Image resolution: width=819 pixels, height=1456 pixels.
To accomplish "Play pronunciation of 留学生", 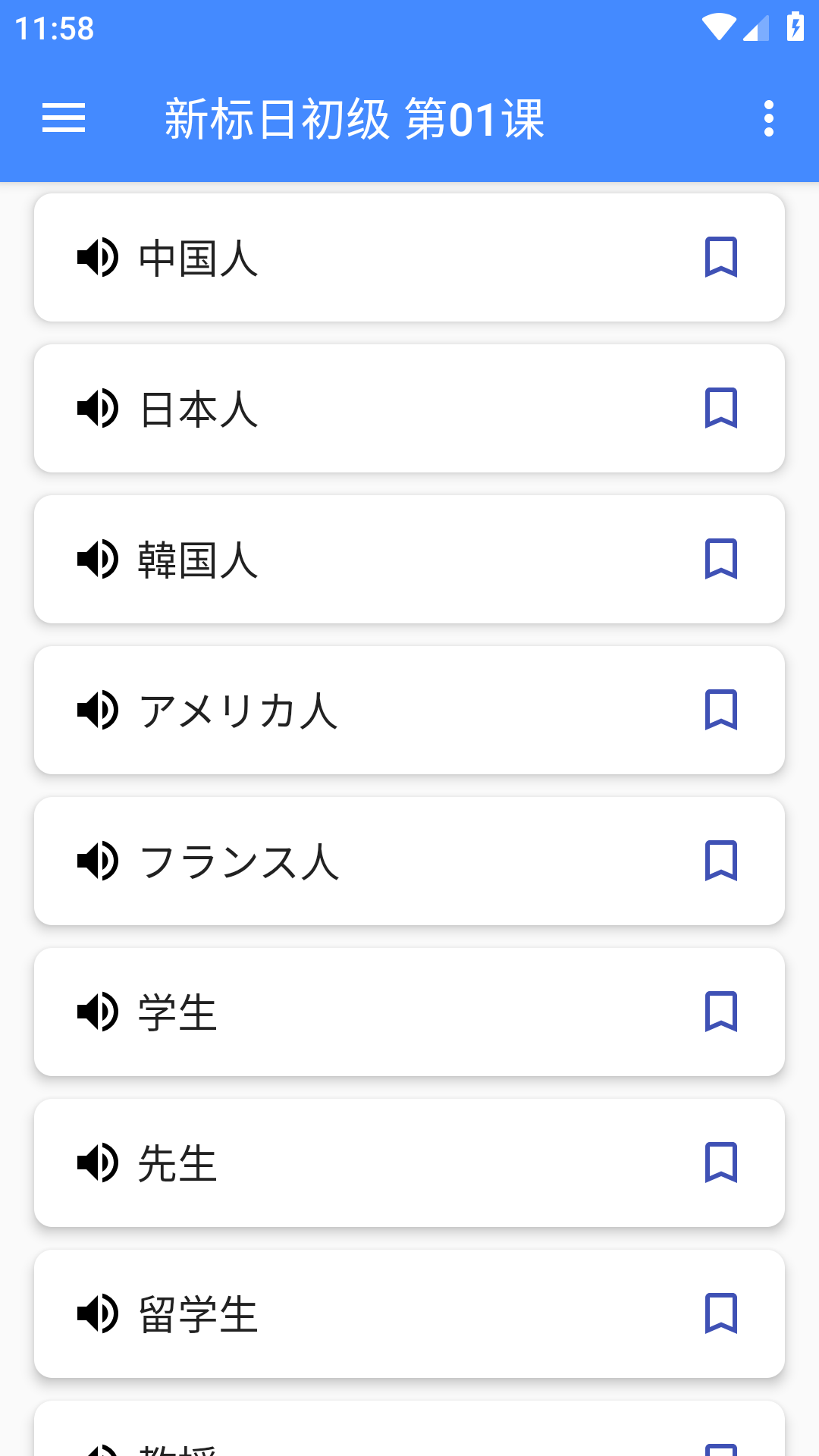I will (x=98, y=1313).
